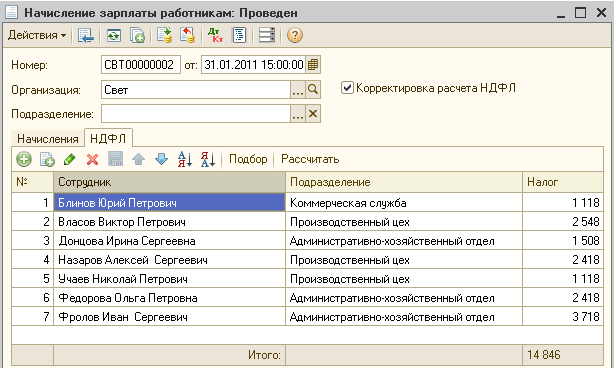Click the find-in-list toolbar icon

[x=85, y=35]
